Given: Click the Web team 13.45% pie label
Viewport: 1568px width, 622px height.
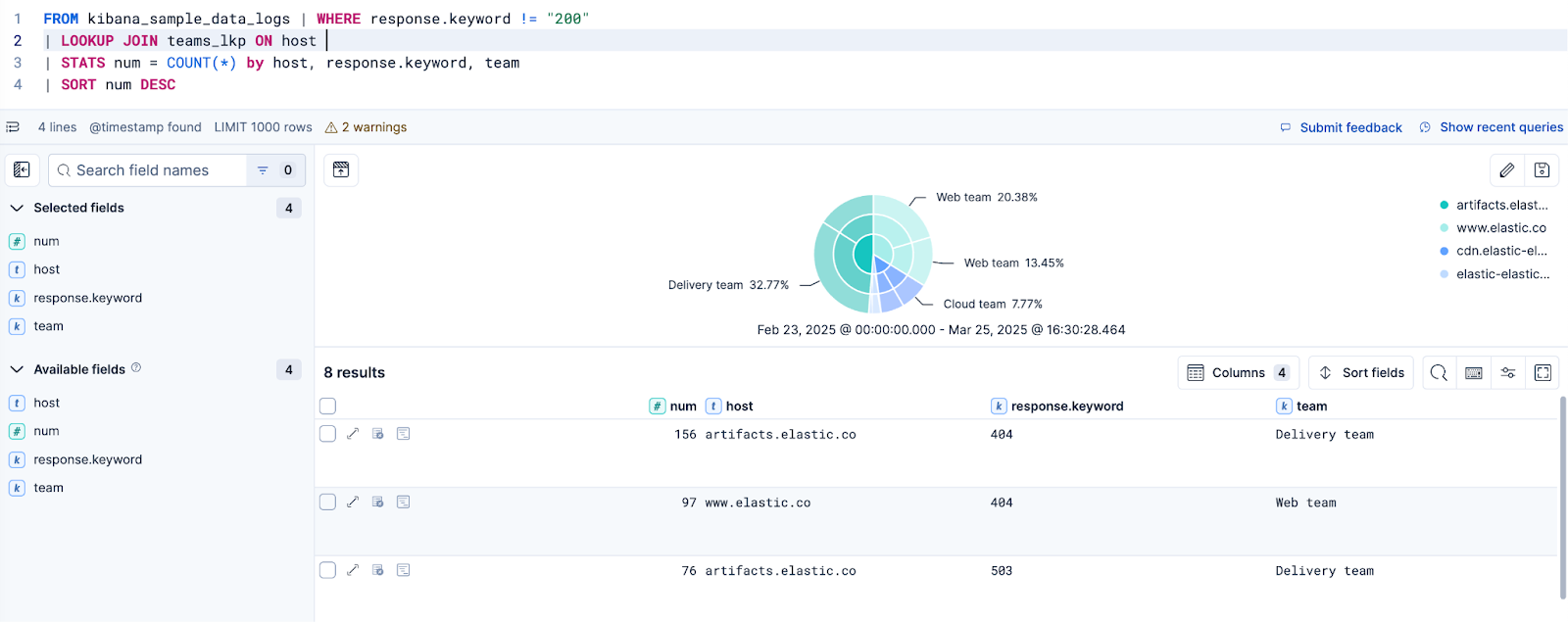Looking at the screenshot, I should point(1014,263).
